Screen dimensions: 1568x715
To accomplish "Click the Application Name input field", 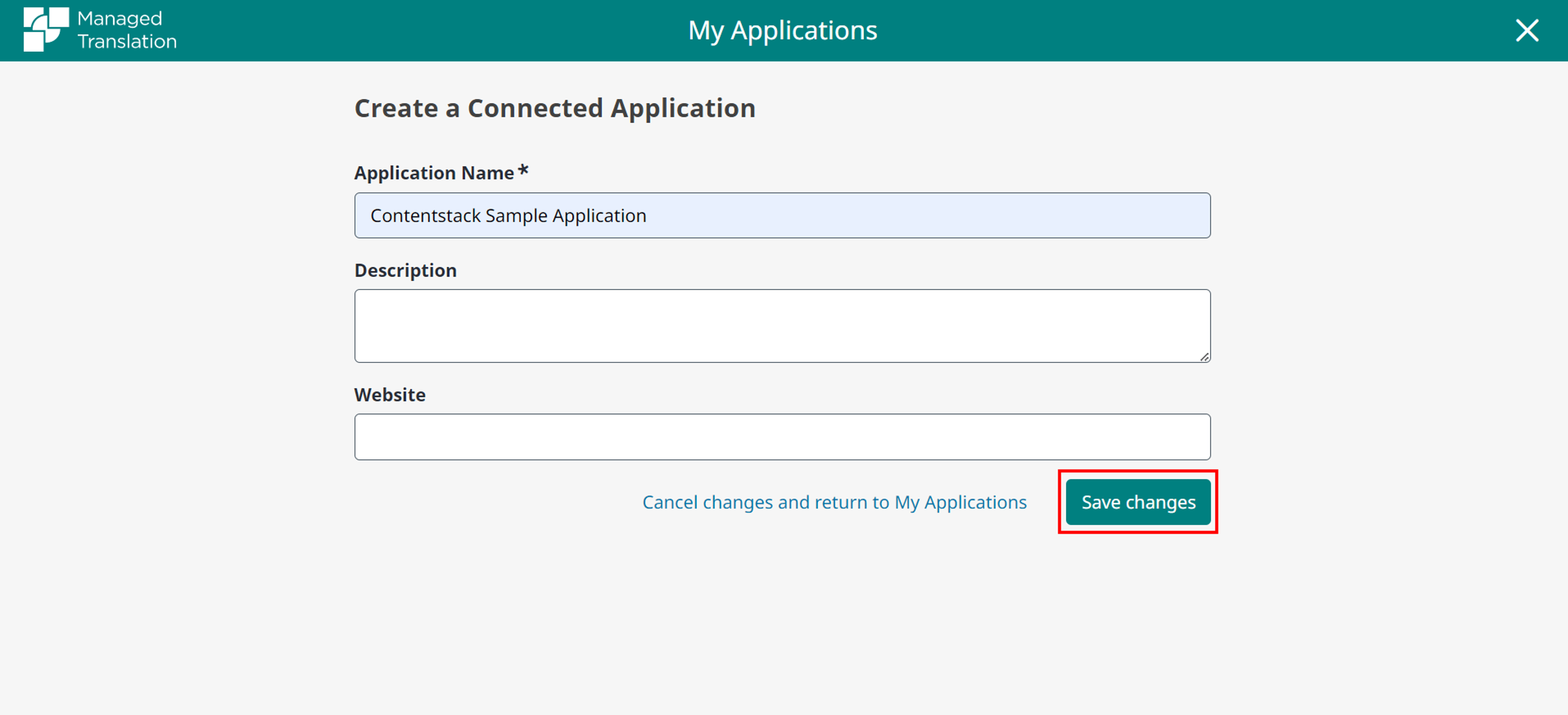I will coord(782,216).
